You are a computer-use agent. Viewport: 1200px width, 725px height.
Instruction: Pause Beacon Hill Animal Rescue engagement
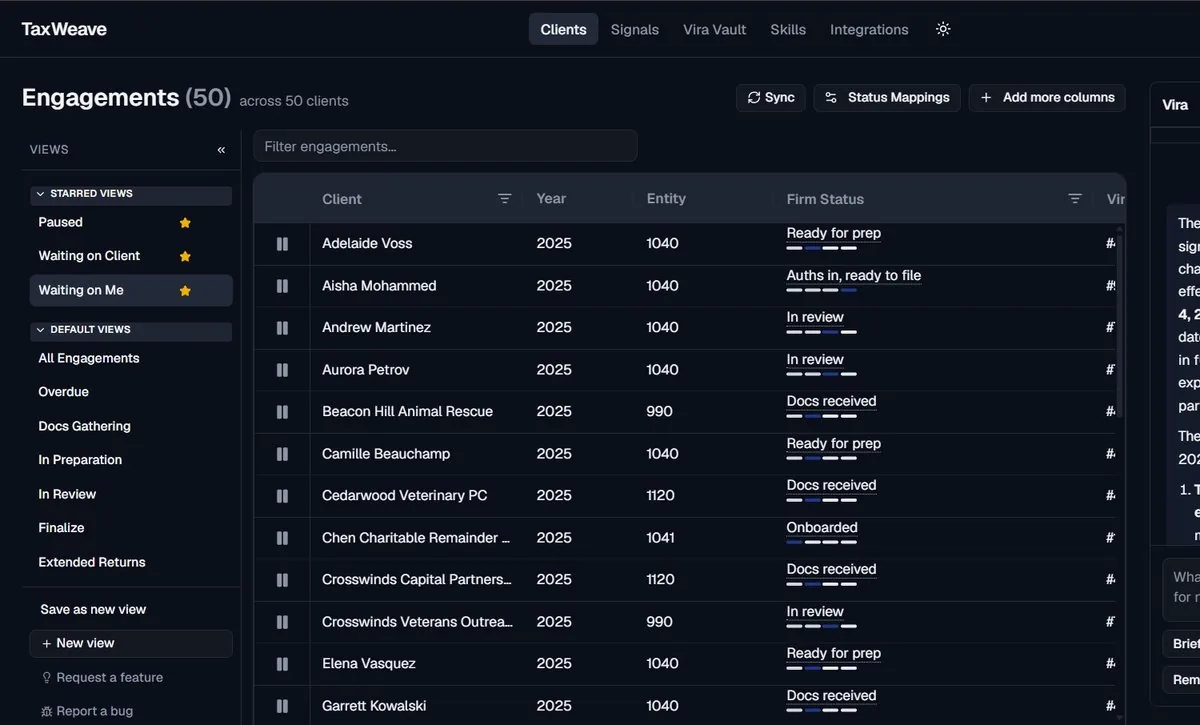(282, 412)
